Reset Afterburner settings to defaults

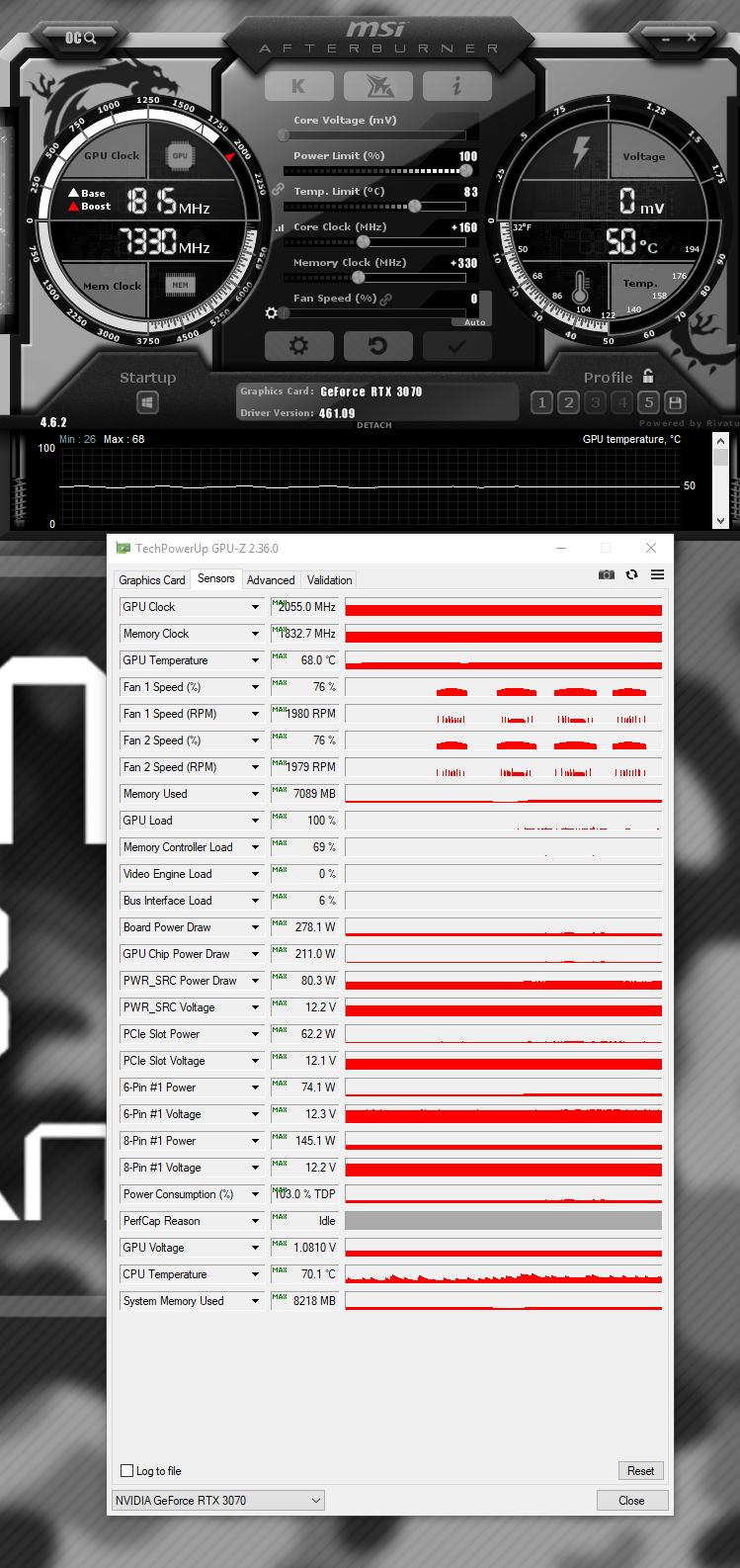coord(377,346)
